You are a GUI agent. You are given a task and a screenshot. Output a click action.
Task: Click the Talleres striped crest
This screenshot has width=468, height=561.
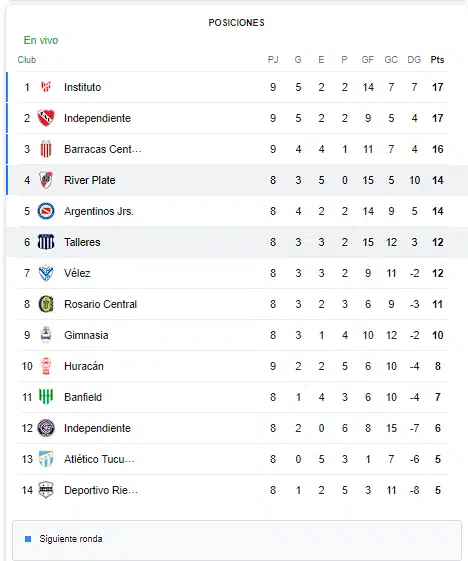click(x=46, y=242)
